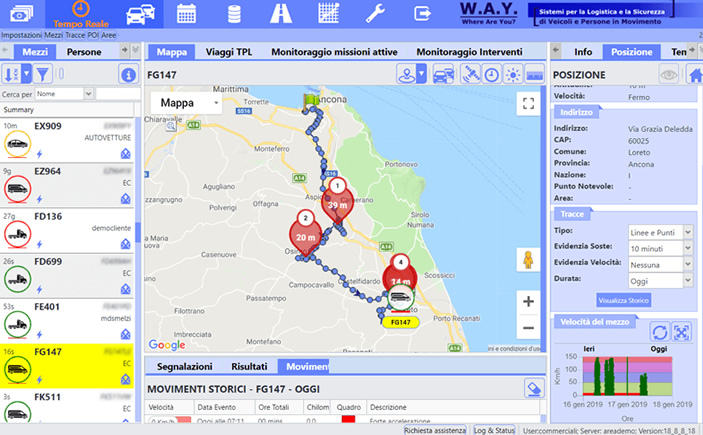
Task: Refresh the Velocità del mezzo chart
Action: point(660,332)
